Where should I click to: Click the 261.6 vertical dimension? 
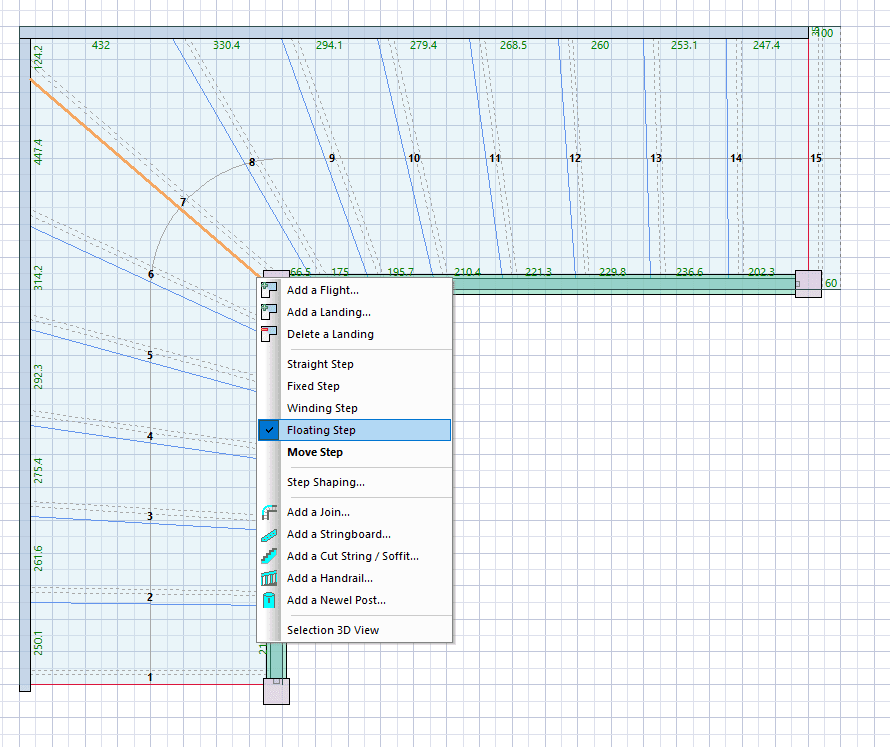pos(38,558)
